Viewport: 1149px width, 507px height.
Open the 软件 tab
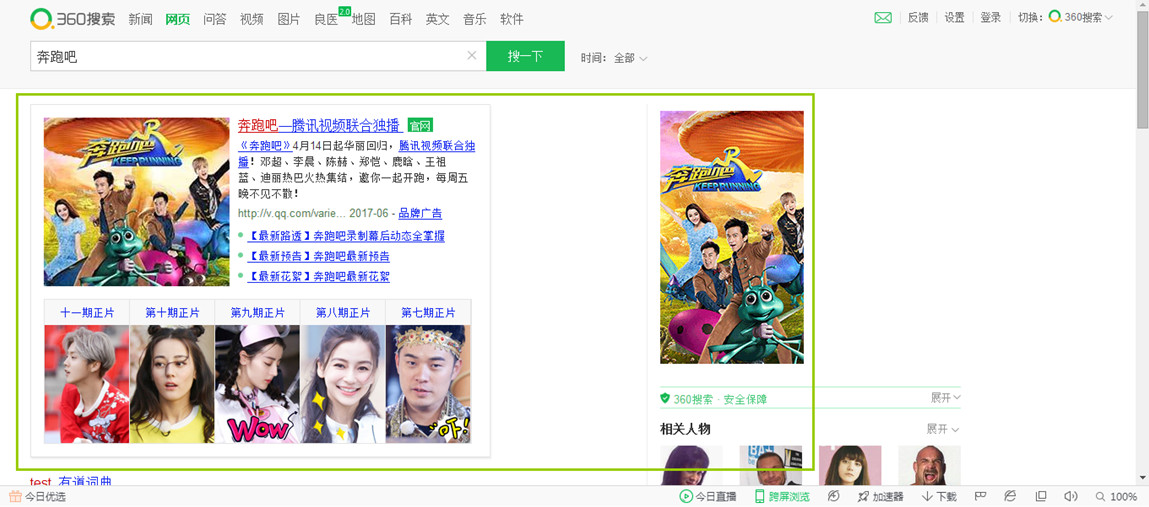click(x=511, y=20)
